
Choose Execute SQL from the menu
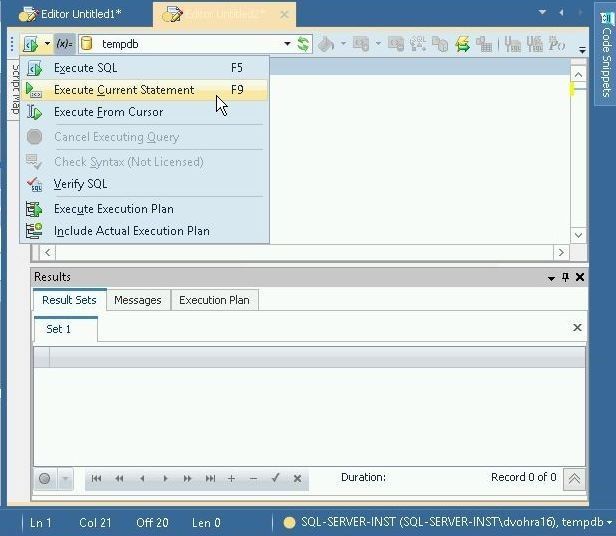pos(86,68)
